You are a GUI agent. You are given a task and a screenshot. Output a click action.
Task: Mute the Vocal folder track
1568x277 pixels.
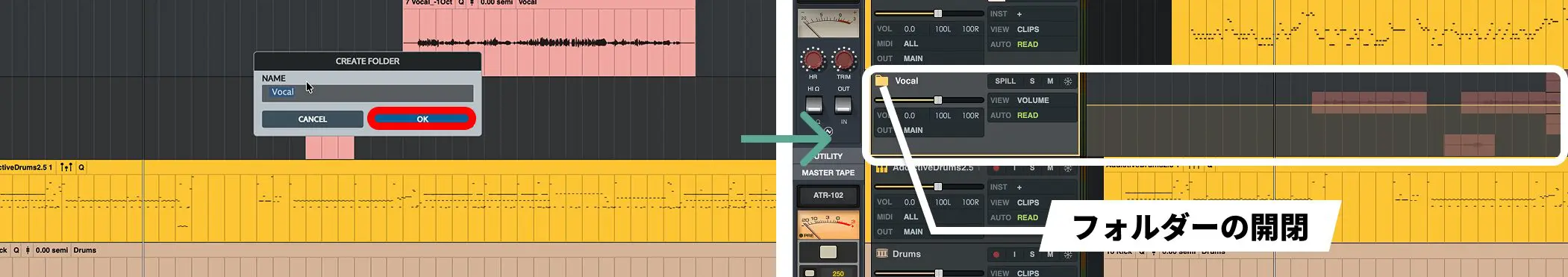1050,81
